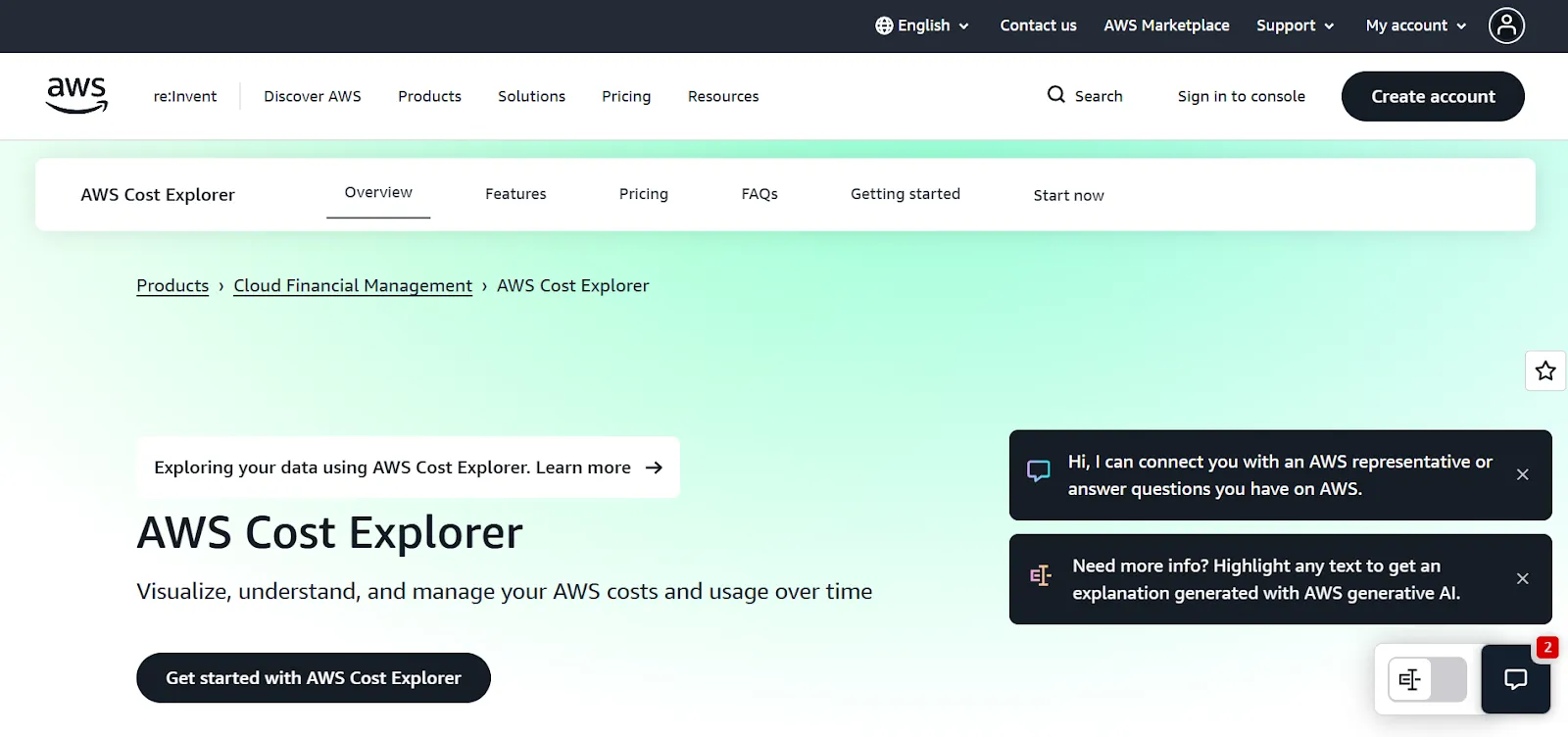Viewport: 1568px width, 737px height.
Task: Open the user profile avatar icon
Action: 1506,25
